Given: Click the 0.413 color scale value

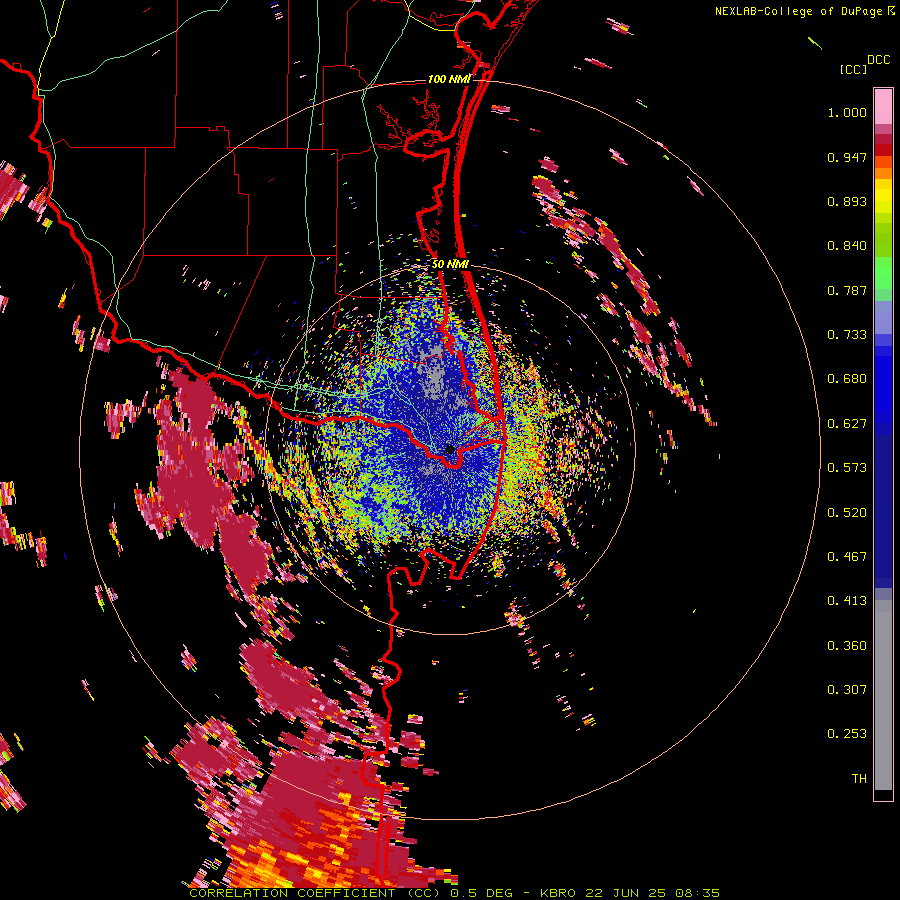Looking at the screenshot, I should pyautogui.click(x=847, y=601).
